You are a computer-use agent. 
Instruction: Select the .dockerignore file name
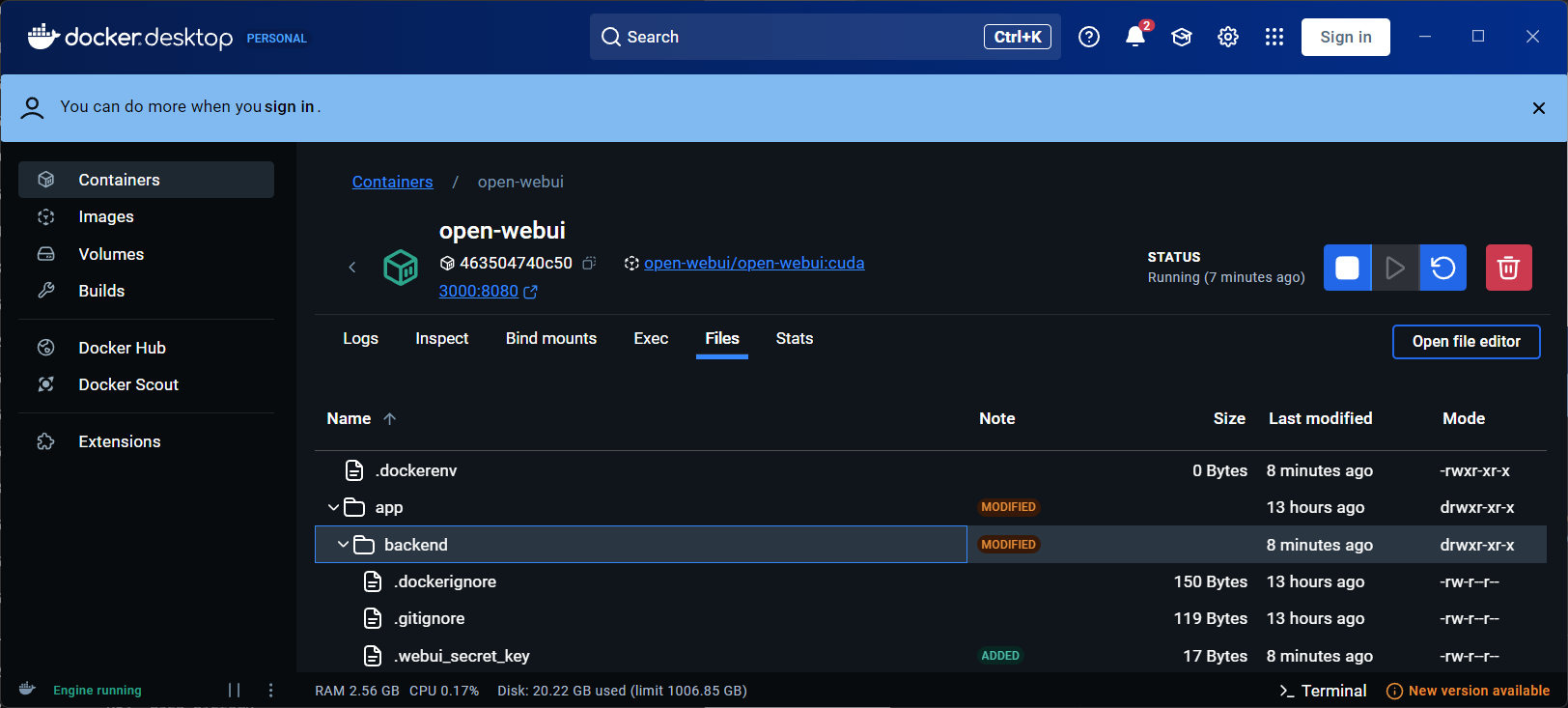pos(445,581)
